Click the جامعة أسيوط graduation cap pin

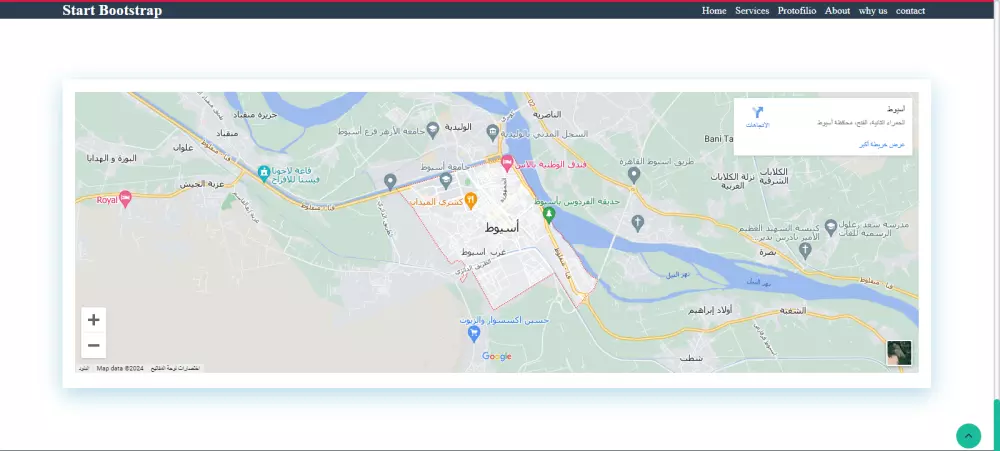coord(446,180)
